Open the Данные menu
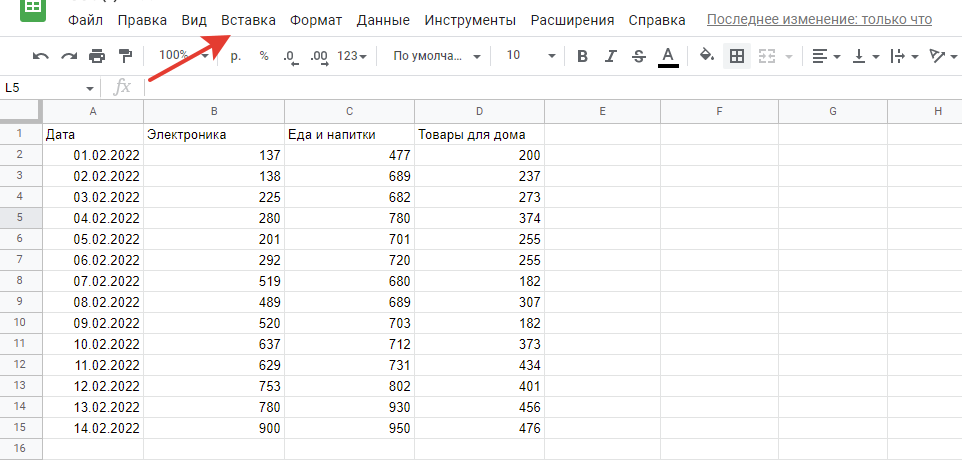The width and height of the screenshot is (962, 460). (383, 20)
